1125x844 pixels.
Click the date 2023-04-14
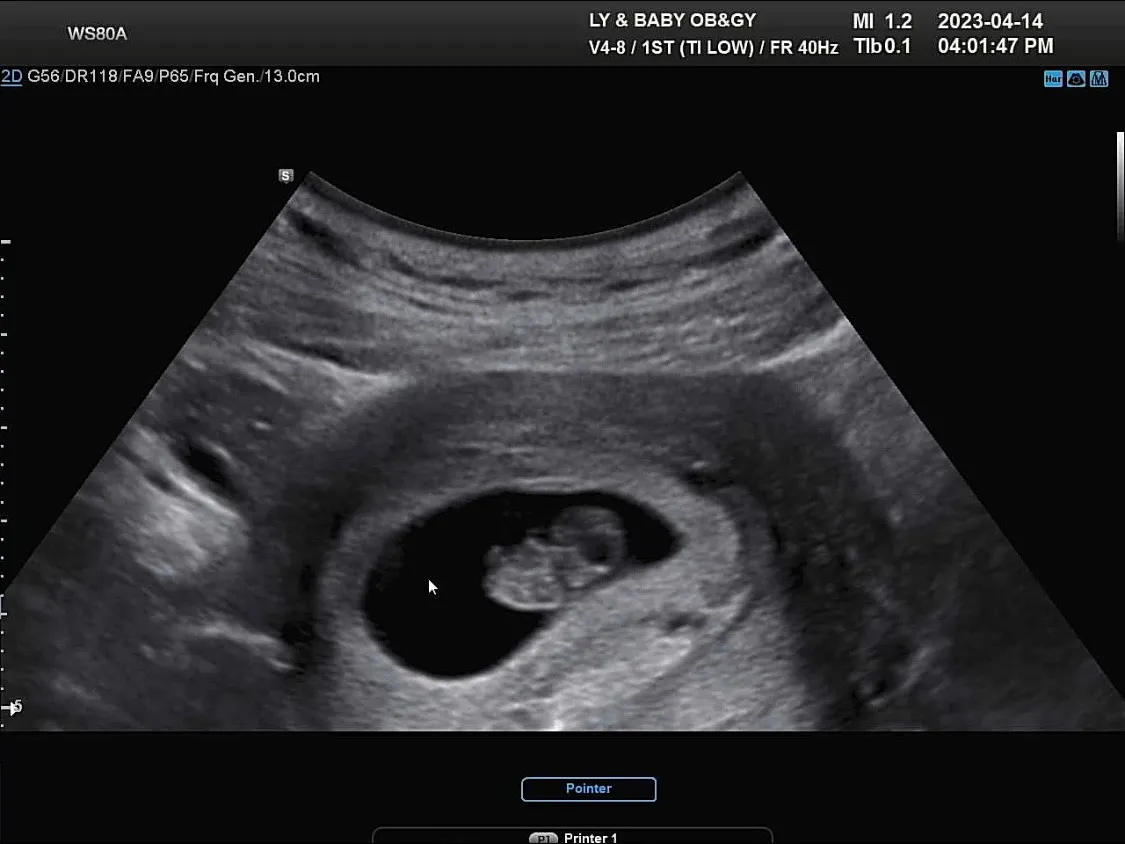[990, 22]
